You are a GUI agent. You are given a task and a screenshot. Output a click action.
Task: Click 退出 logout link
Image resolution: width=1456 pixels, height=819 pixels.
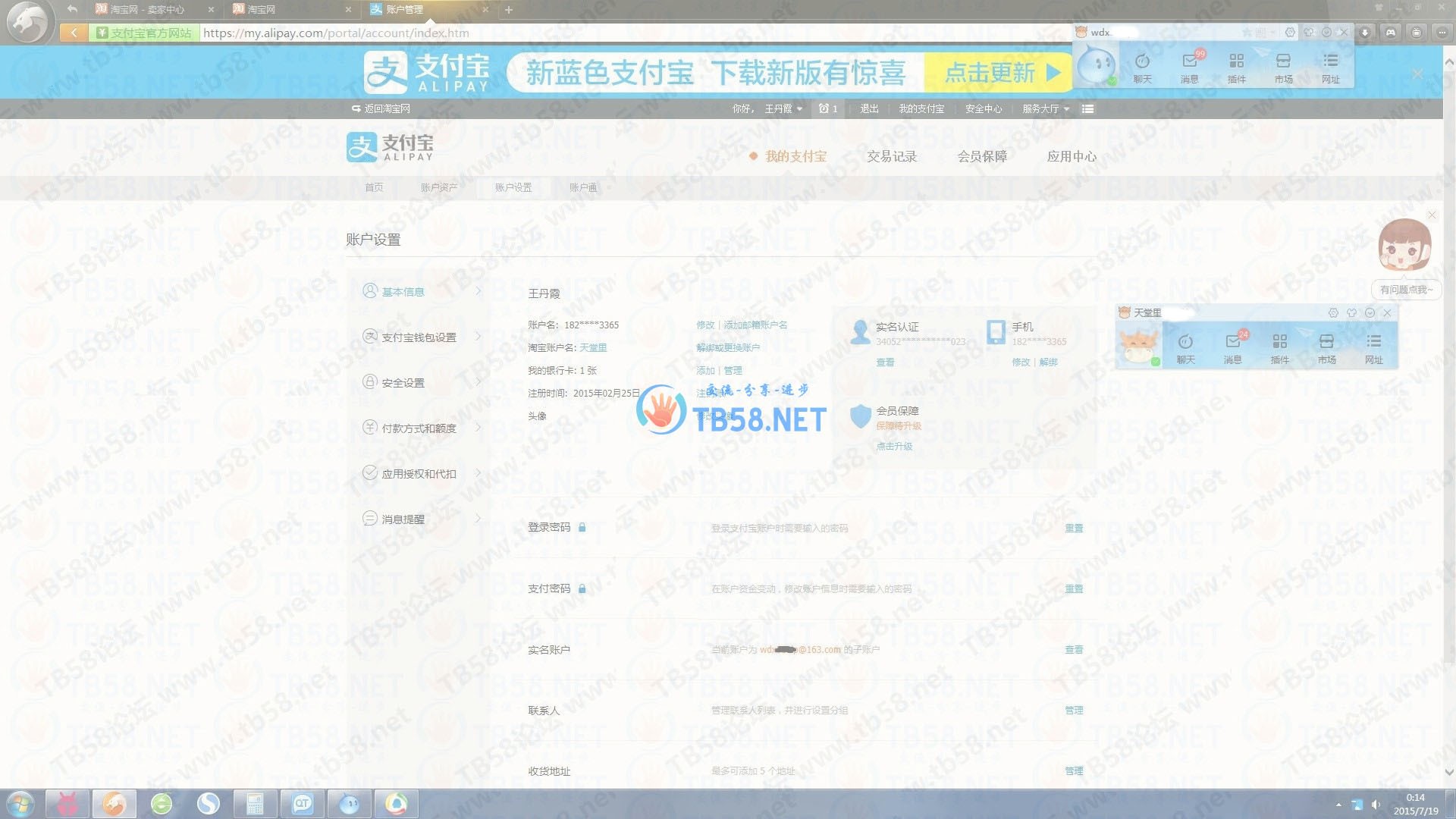(869, 109)
